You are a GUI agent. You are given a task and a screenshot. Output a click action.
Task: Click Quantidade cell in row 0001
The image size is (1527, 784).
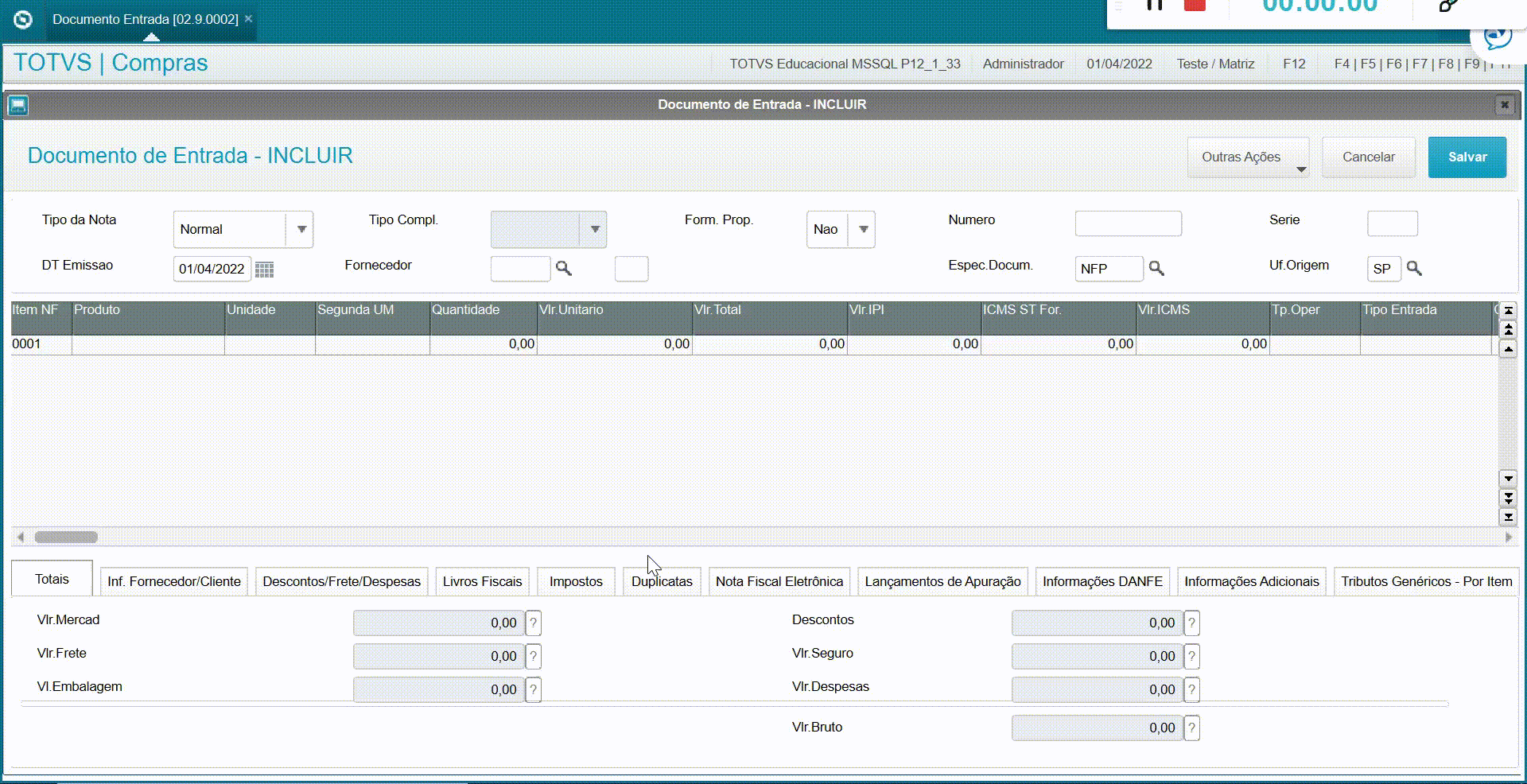484,344
